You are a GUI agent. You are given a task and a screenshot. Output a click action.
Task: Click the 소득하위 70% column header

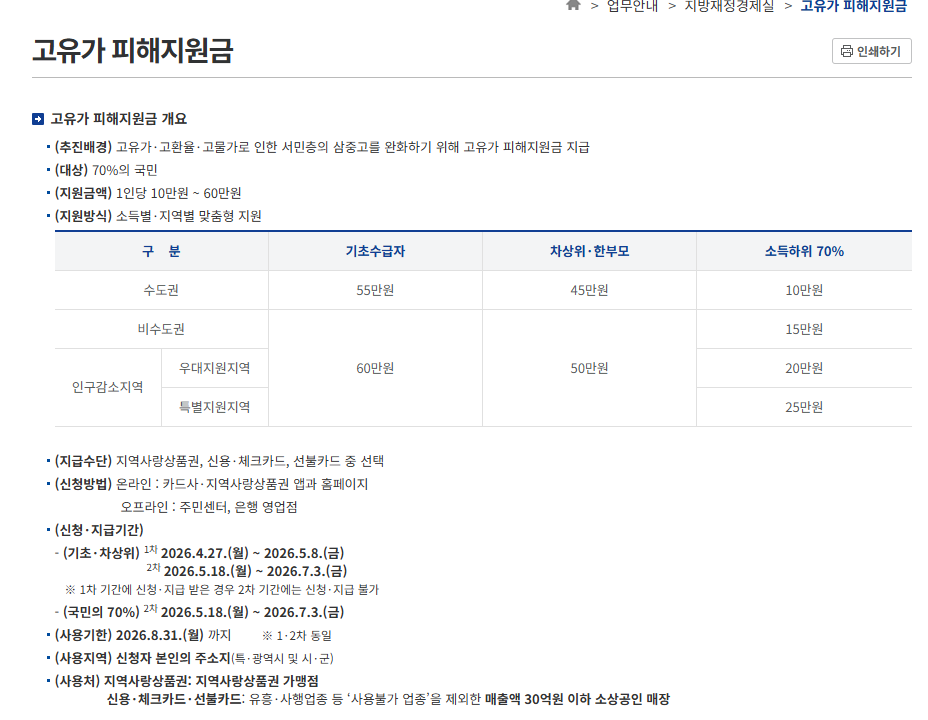(x=803, y=251)
